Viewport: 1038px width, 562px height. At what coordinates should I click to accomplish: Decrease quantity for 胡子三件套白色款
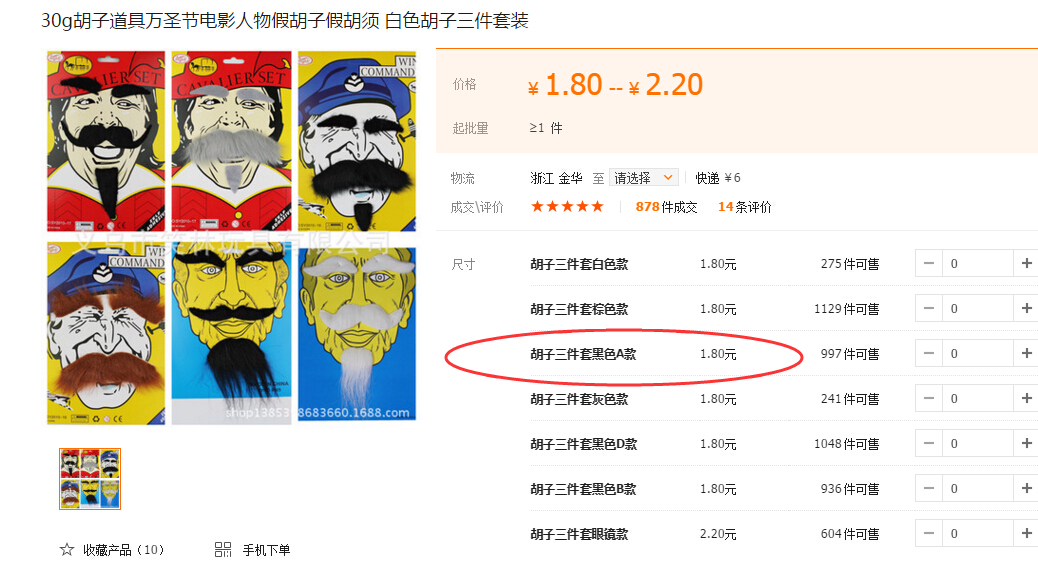click(x=929, y=263)
